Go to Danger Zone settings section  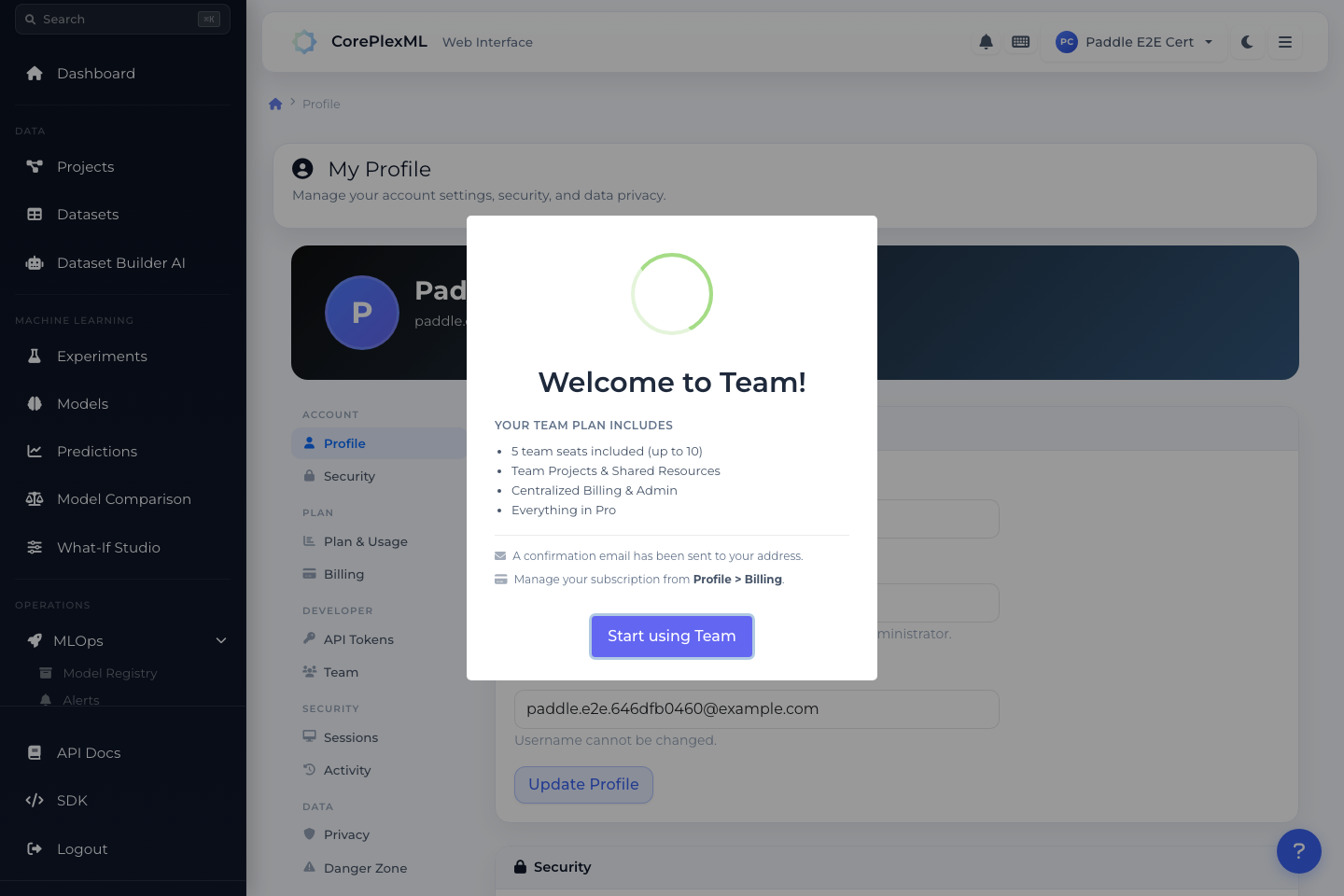[365, 869]
